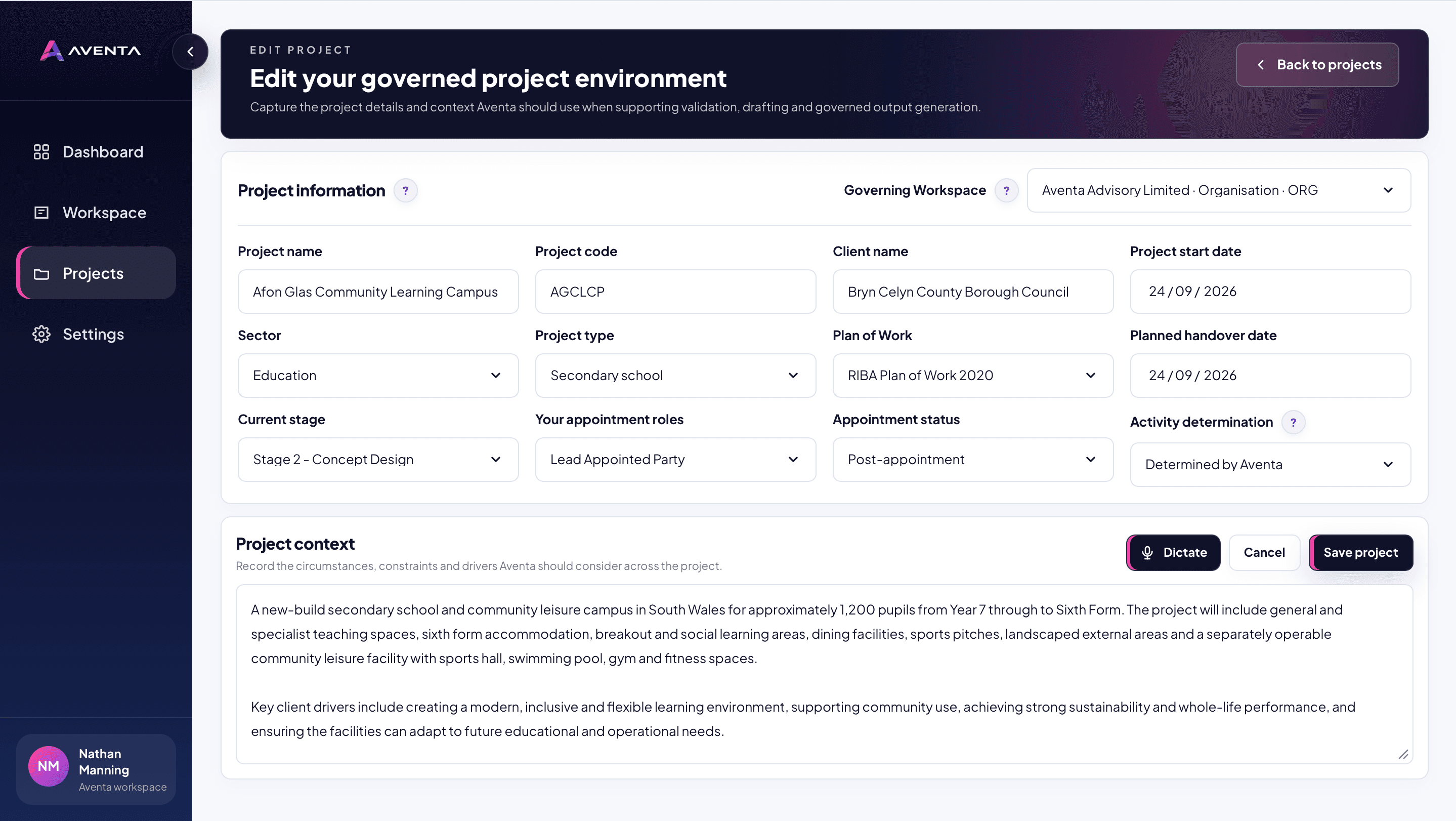Open Nathan Manning user profile card
The width and height of the screenshot is (1456, 821).
[x=96, y=769]
